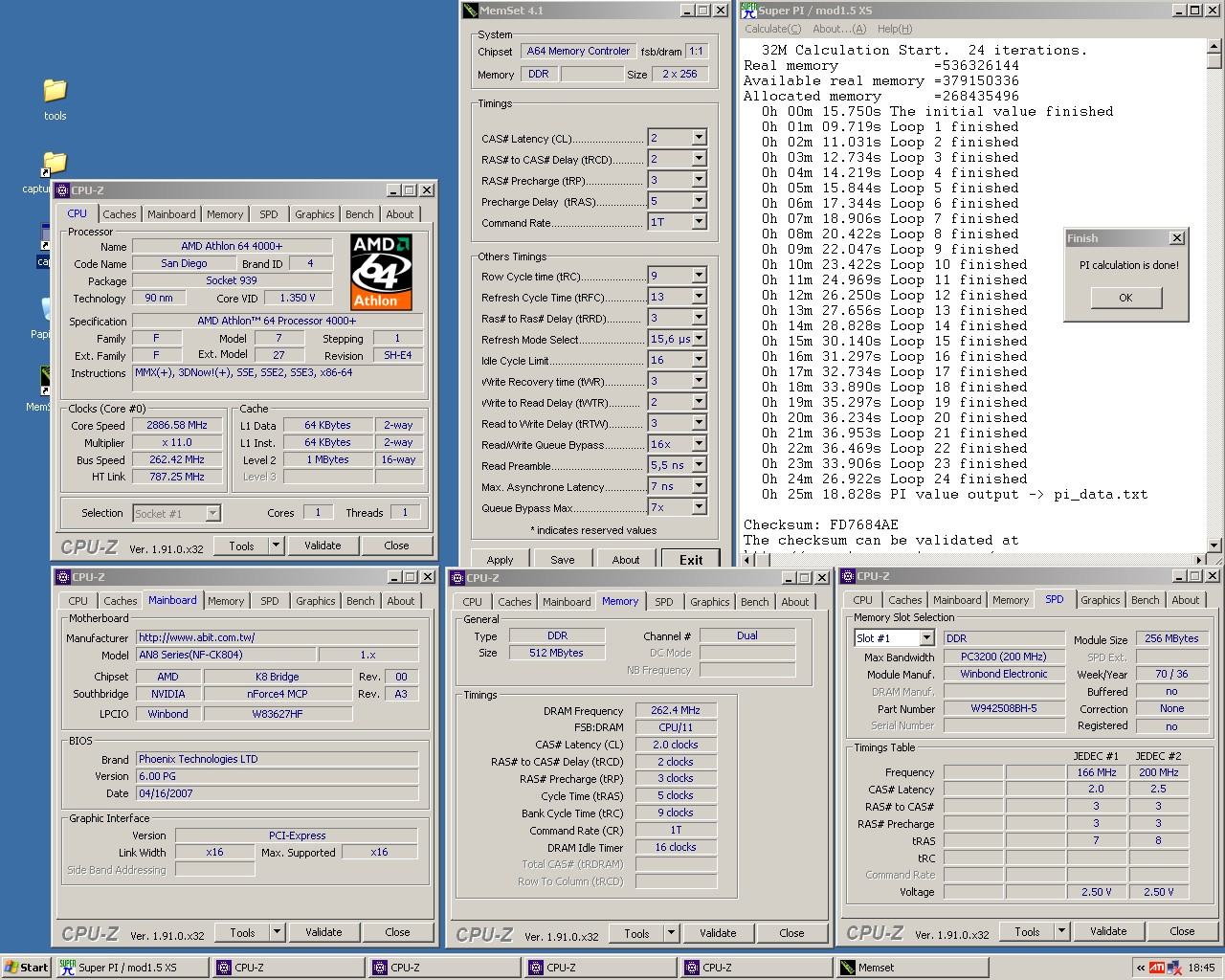This screenshot has width=1225, height=980.
Task: Click the abit.com.tw manufacturer field
Action: tap(277, 637)
